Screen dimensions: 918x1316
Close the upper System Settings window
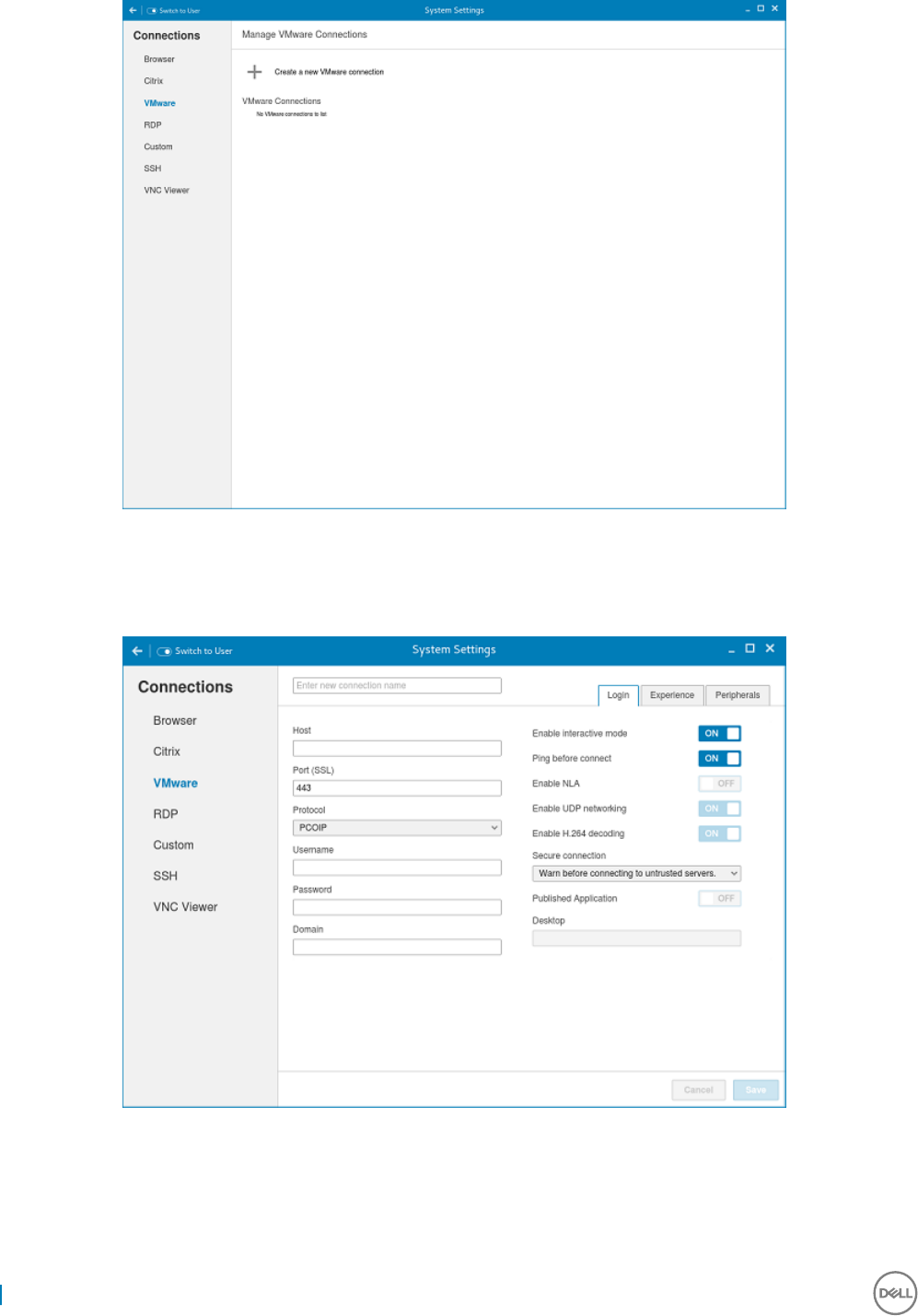[x=774, y=8]
